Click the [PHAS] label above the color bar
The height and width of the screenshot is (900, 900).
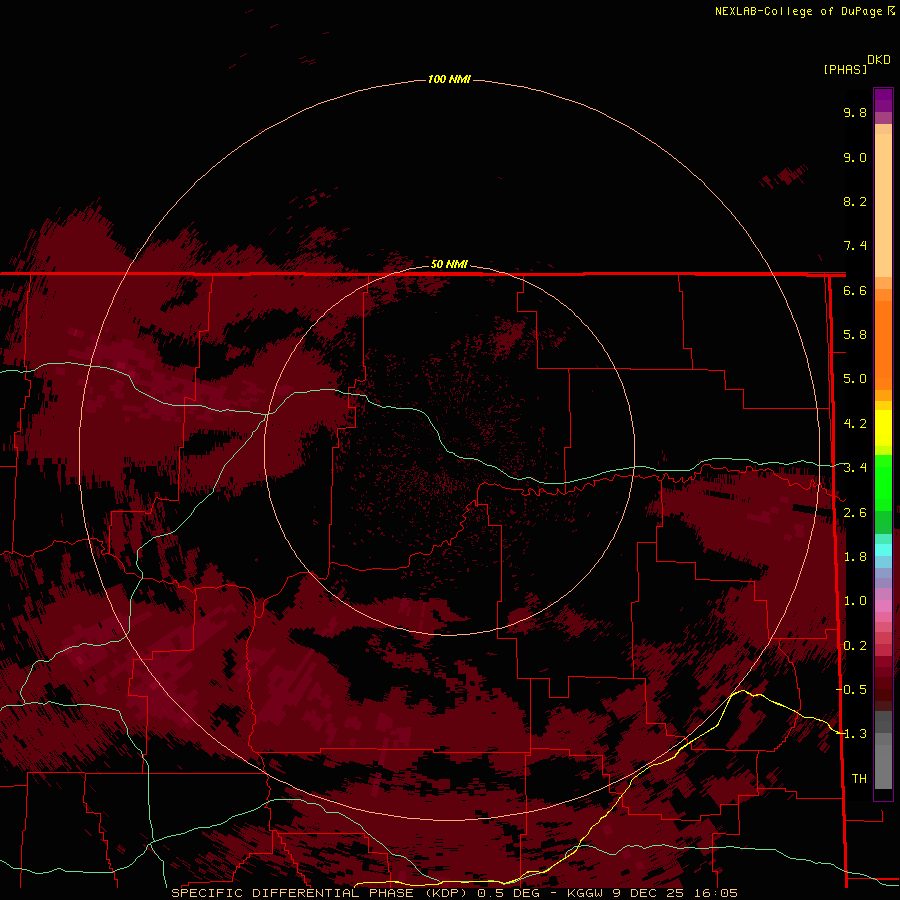pos(845,69)
